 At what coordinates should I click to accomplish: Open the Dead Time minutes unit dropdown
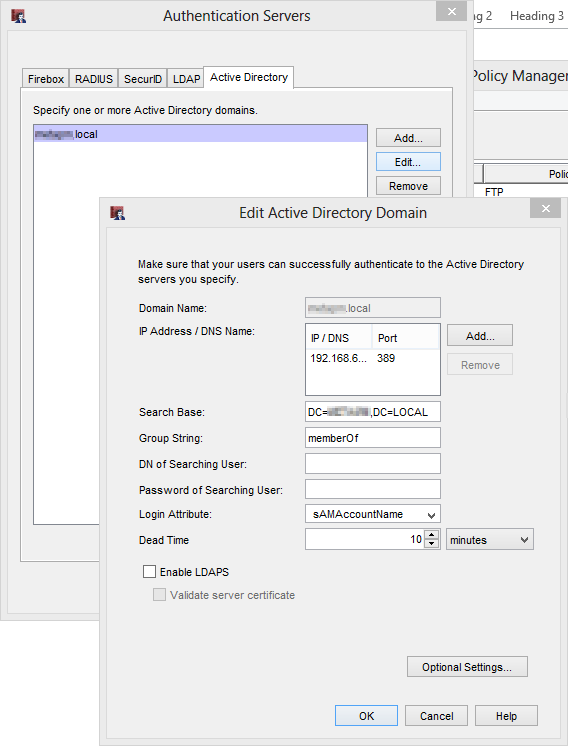click(490, 540)
